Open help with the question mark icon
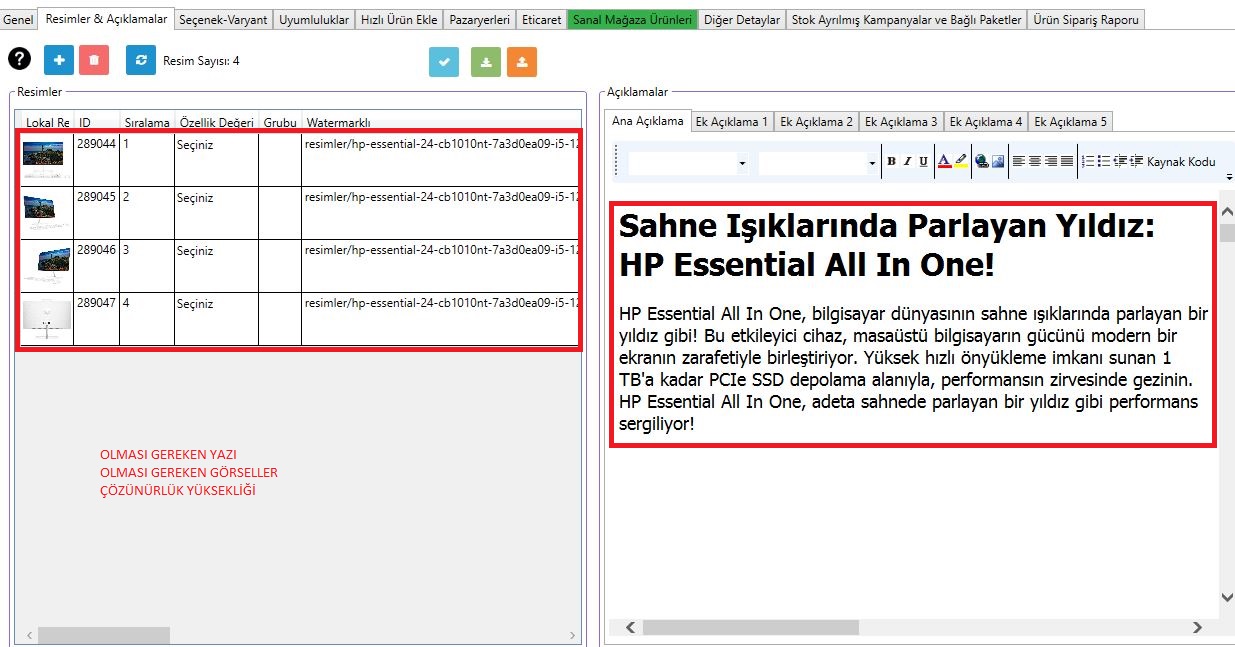The image size is (1235, 647). coord(20,60)
